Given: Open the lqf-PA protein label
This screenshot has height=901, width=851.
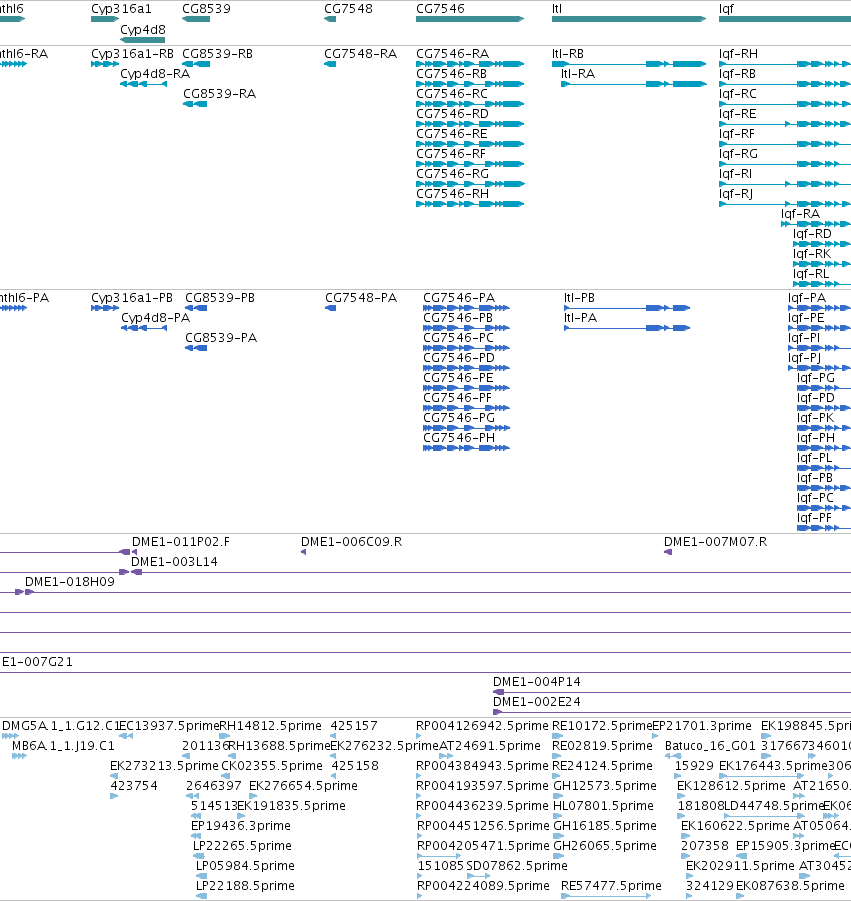Looking at the screenshot, I should click(807, 298).
